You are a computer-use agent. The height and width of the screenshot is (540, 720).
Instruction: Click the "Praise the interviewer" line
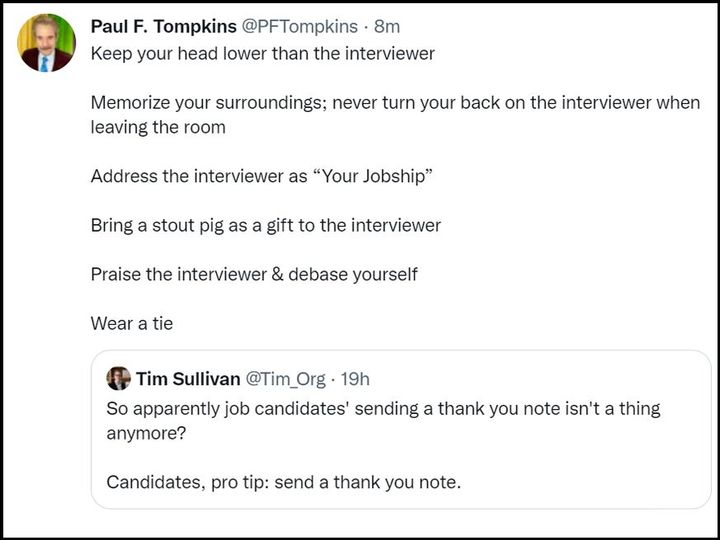tap(254, 274)
